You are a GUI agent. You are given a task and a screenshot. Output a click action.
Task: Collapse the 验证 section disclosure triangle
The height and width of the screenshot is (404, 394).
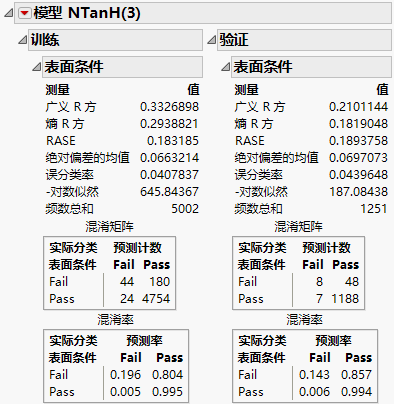212,40
